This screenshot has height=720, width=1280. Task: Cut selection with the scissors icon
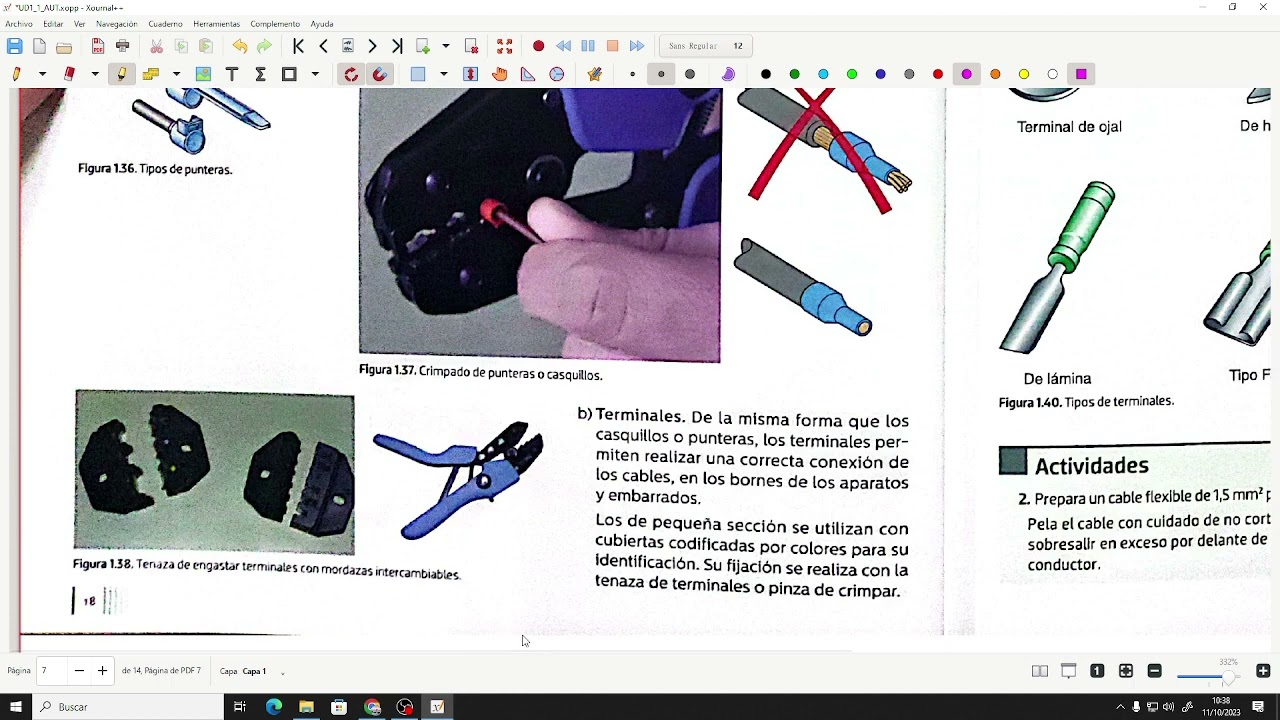pyautogui.click(x=157, y=46)
